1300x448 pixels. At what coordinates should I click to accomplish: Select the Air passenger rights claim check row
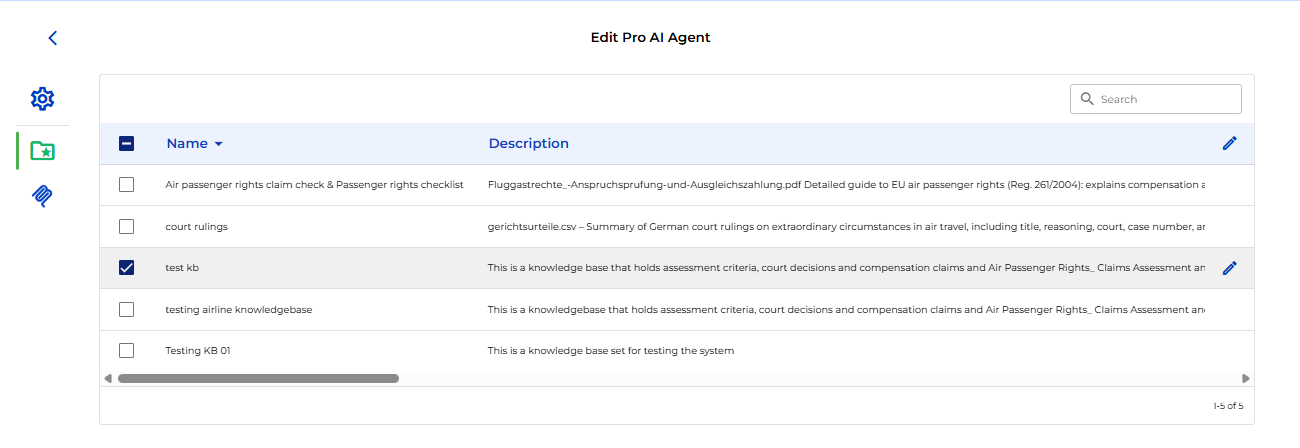pyautogui.click(x=314, y=185)
